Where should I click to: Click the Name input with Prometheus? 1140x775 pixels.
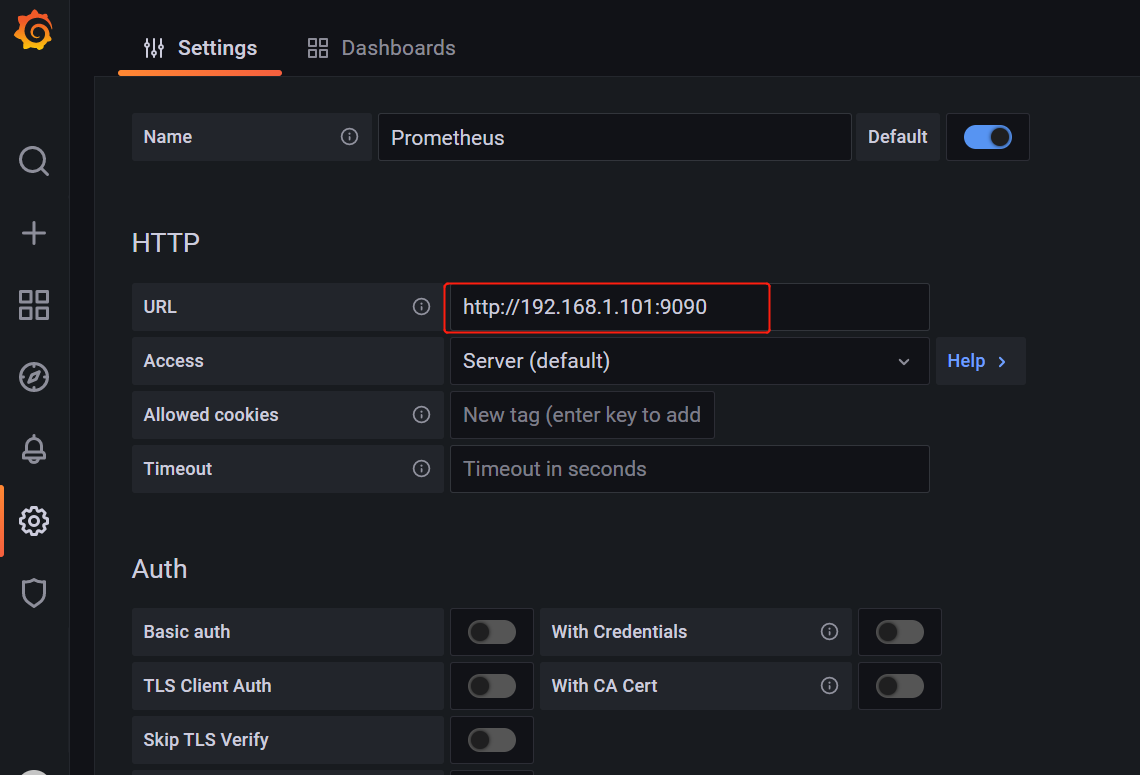[x=614, y=137]
